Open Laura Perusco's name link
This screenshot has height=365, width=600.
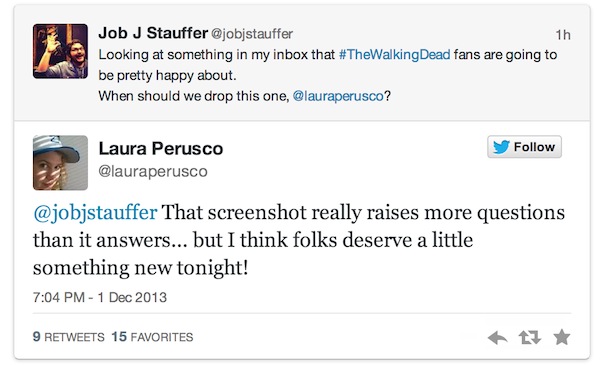tap(161, 148)
